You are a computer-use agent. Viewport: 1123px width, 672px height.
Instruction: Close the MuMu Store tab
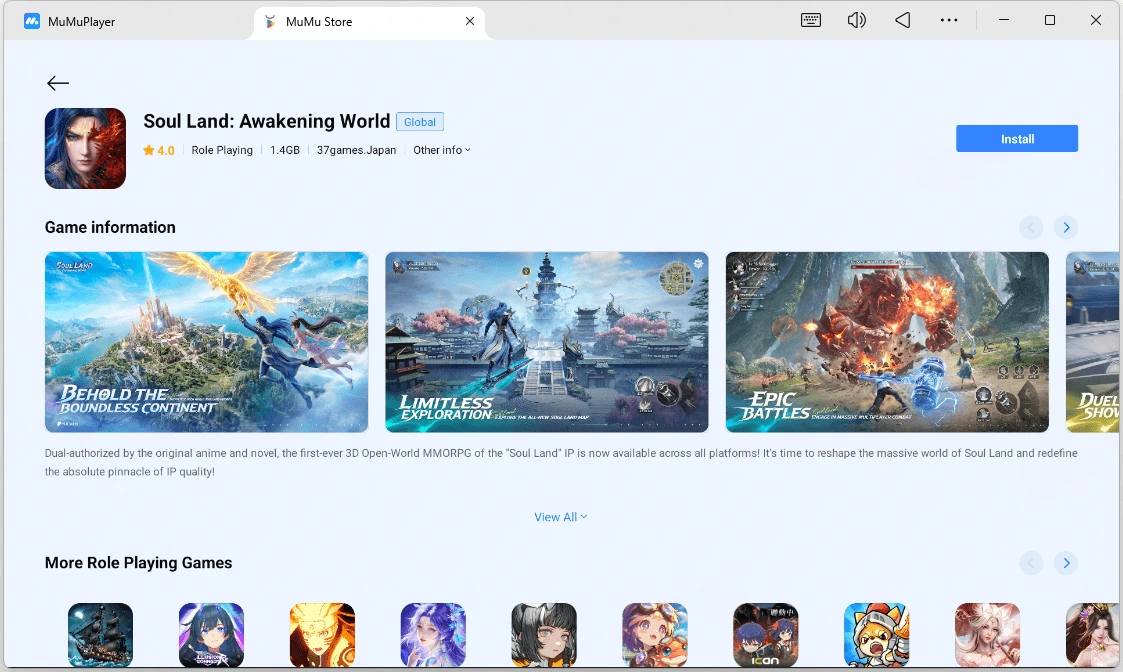point(470,21)
